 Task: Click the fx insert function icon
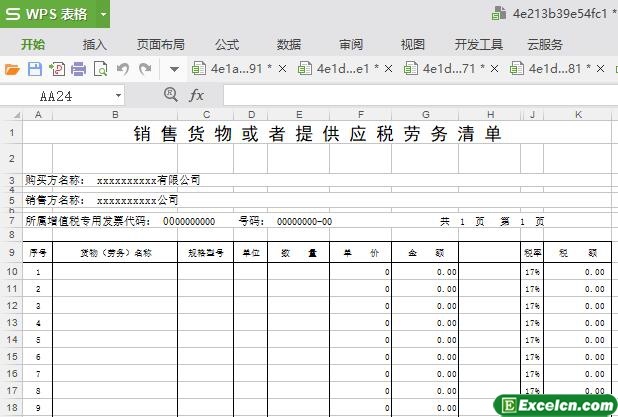196,95
